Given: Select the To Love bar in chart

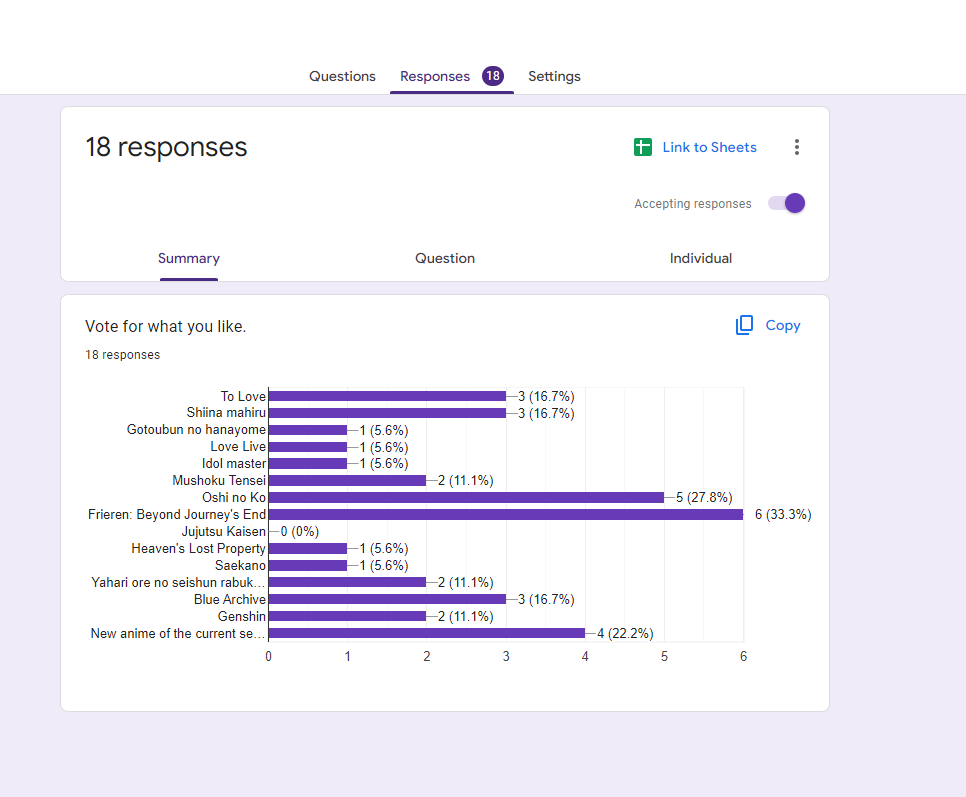Looking at the screenshot, I should click(x=387, y=396).
